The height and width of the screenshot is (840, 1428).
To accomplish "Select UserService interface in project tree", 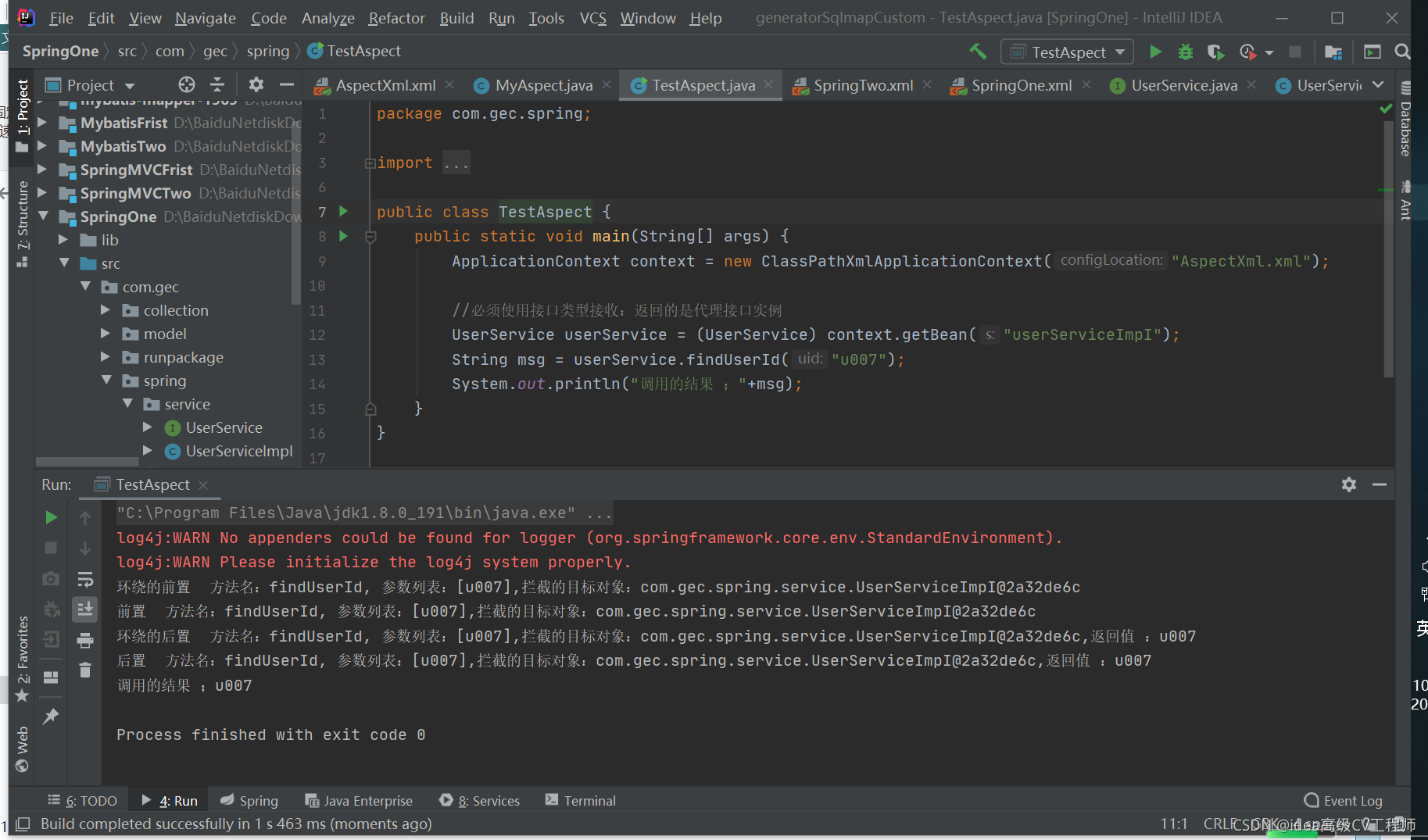I will (x=224, y=427).
